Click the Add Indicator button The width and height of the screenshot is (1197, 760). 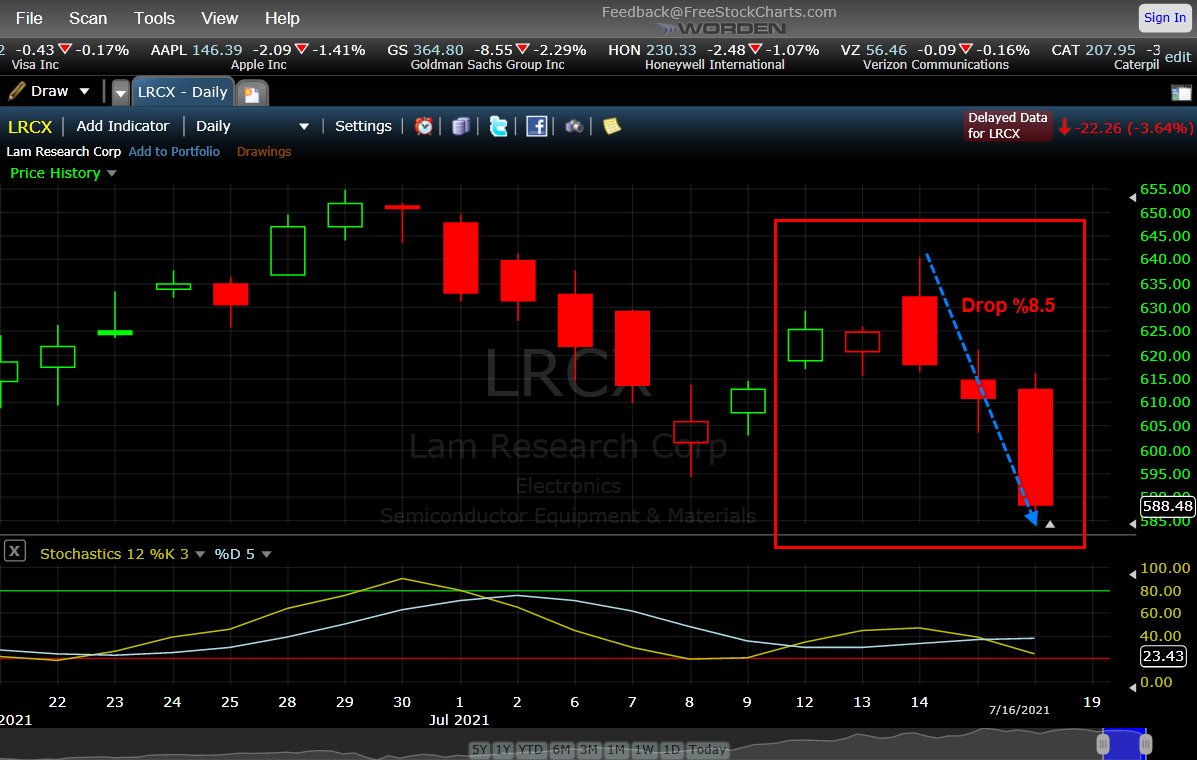[122, 126]
